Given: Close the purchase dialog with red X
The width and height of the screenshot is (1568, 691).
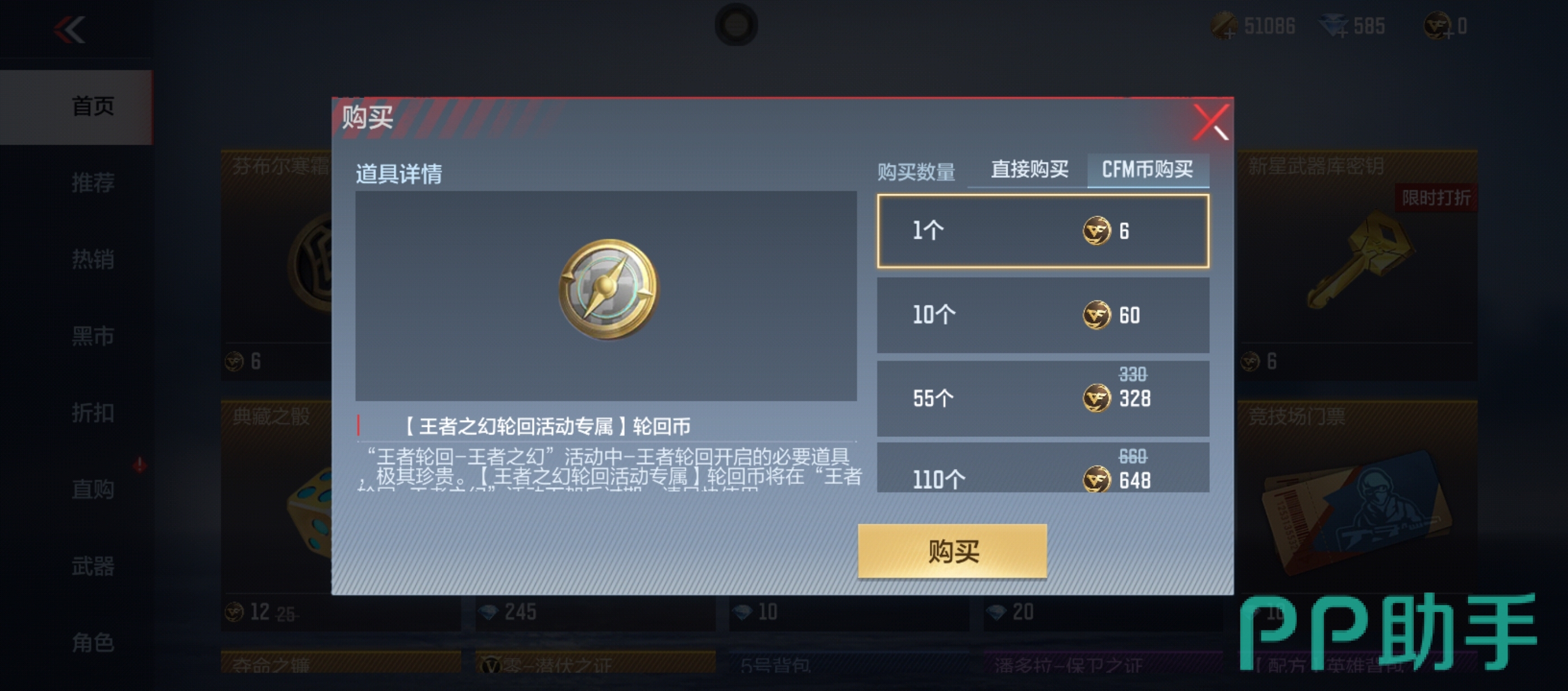Looking at the screenshot, I should (x=1212, y=123).
